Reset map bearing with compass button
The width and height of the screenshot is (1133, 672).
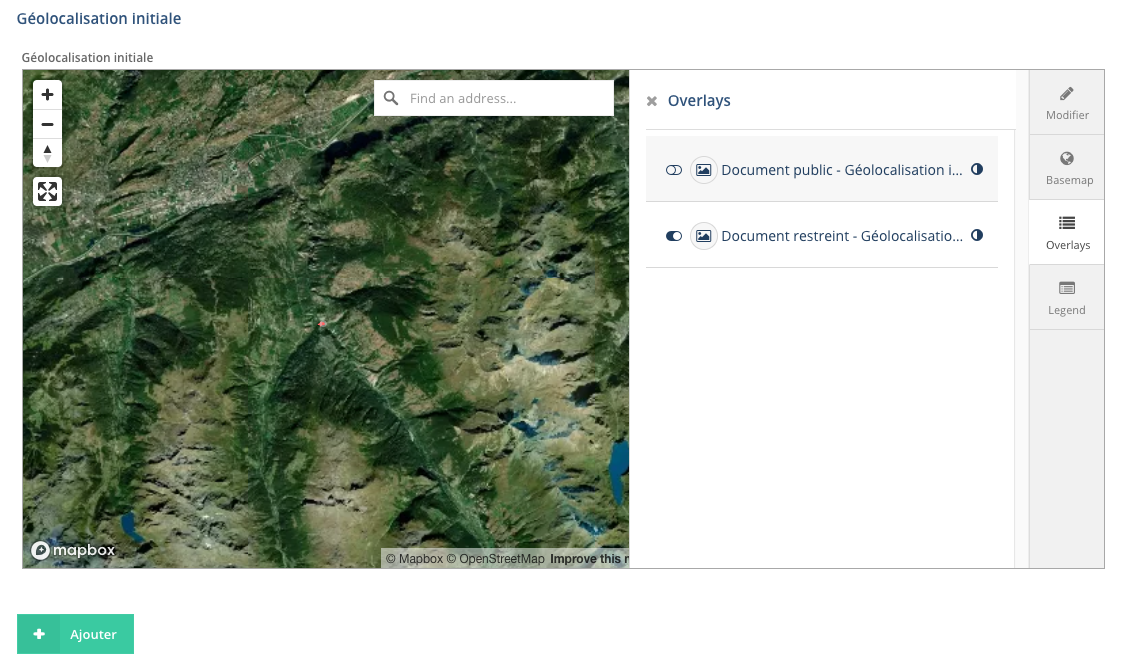tap(47, 153)
